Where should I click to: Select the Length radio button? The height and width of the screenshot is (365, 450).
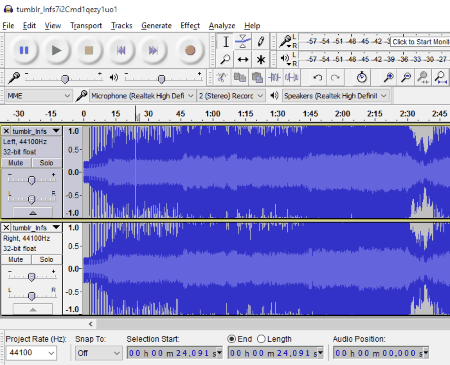coord(261,339)
